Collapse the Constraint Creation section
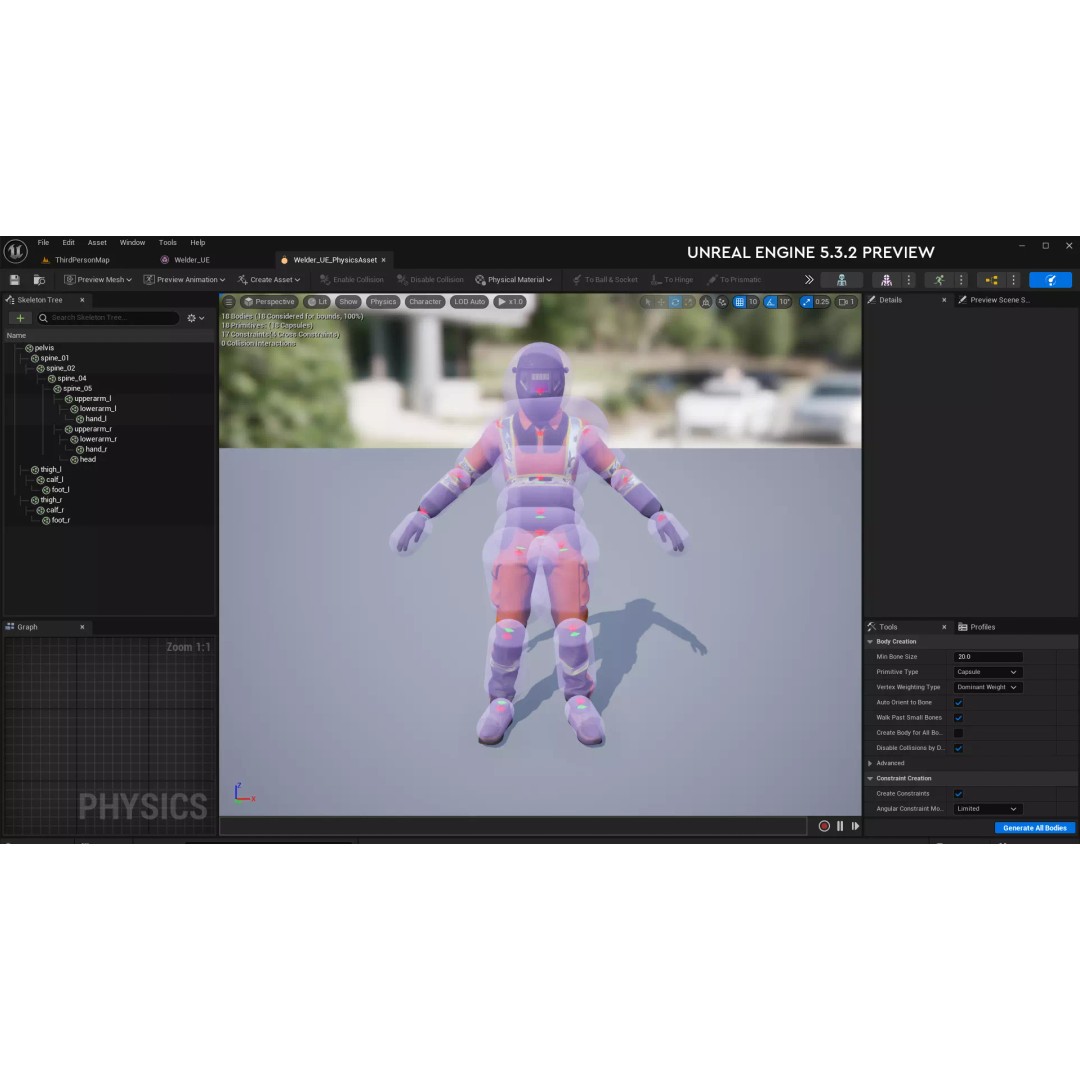This screenshot has height=1080, width=1080. click(870, 778)
